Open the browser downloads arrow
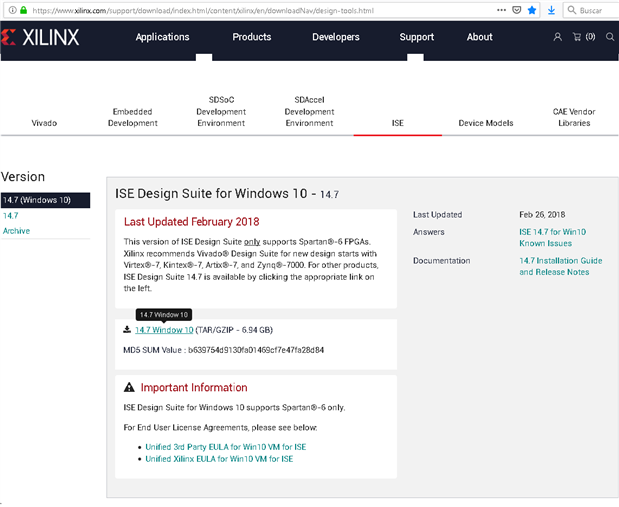This screenshot has height=507, width=619. tap(551, 9)
